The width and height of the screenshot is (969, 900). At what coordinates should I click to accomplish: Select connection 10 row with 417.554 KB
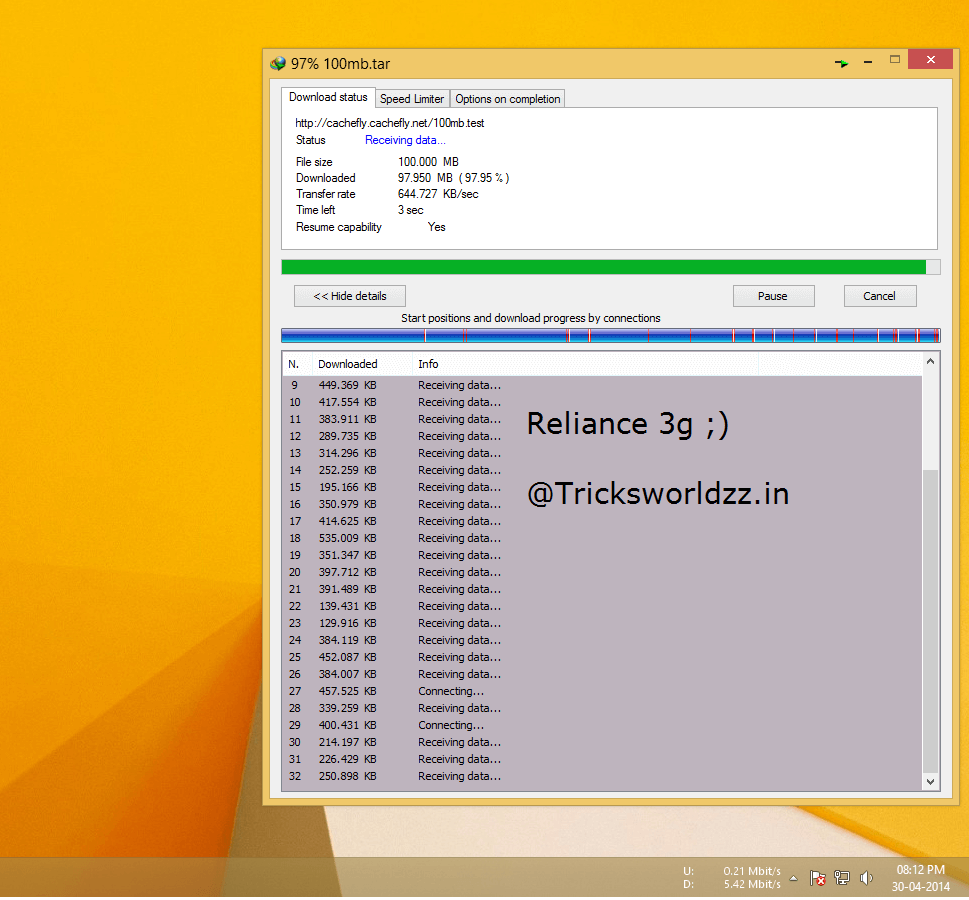[x=603, y=402]
